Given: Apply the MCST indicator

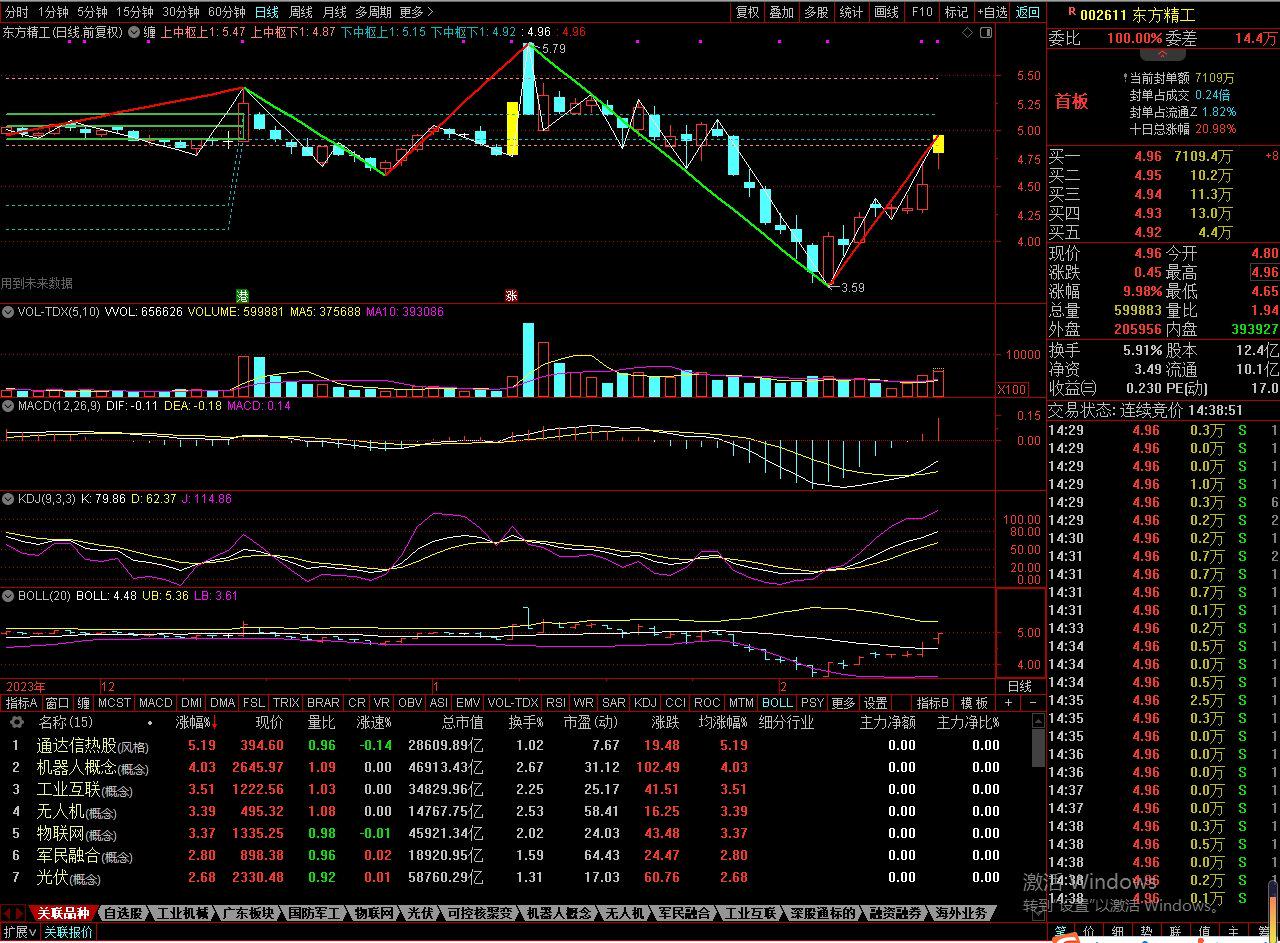Looking at the screenshot, I should [x=114, y=703].
